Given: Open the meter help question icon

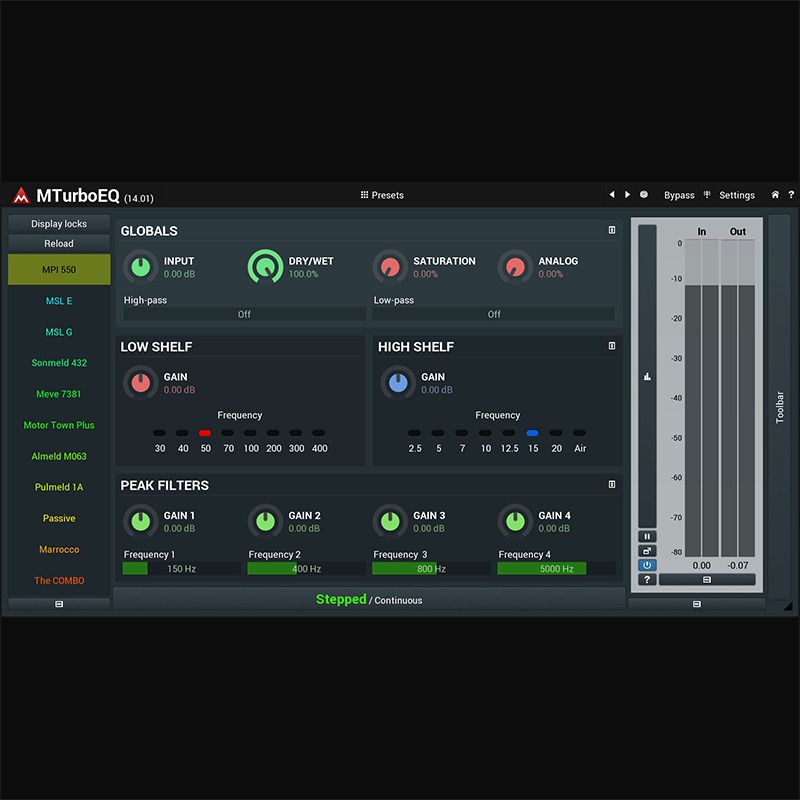Looking at the screenshot, I should coord(647,579).
